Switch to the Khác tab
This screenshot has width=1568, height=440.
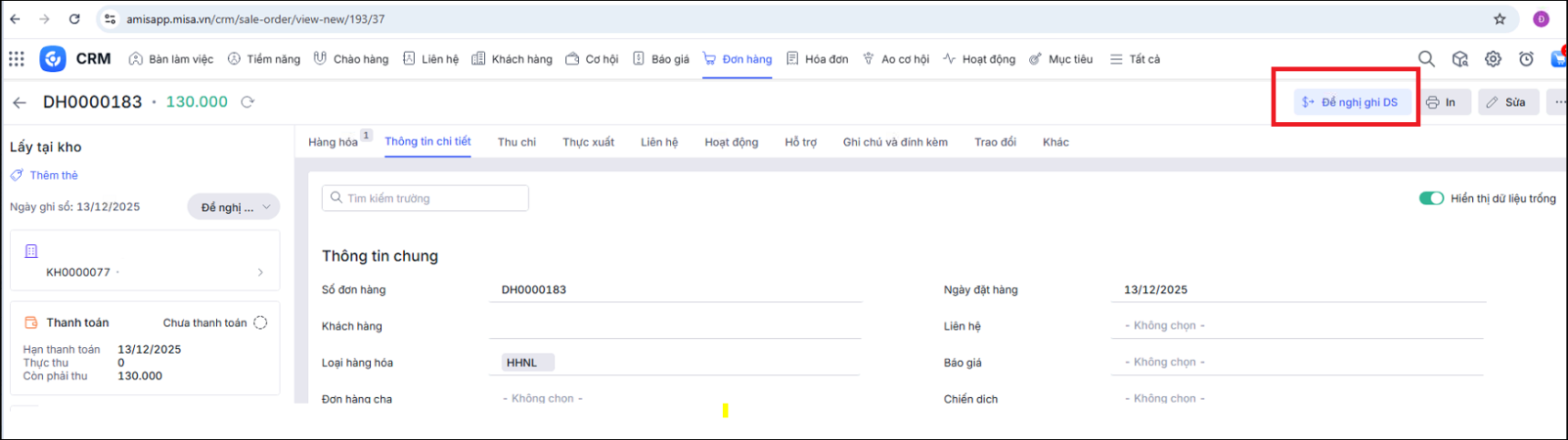1056,142
